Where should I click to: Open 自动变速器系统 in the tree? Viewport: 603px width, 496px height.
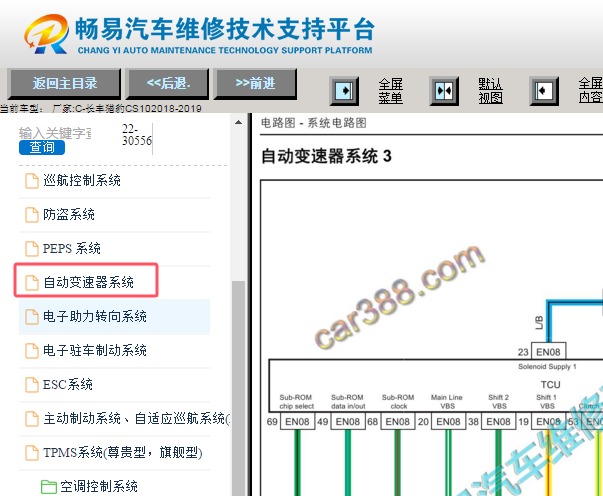88,282
